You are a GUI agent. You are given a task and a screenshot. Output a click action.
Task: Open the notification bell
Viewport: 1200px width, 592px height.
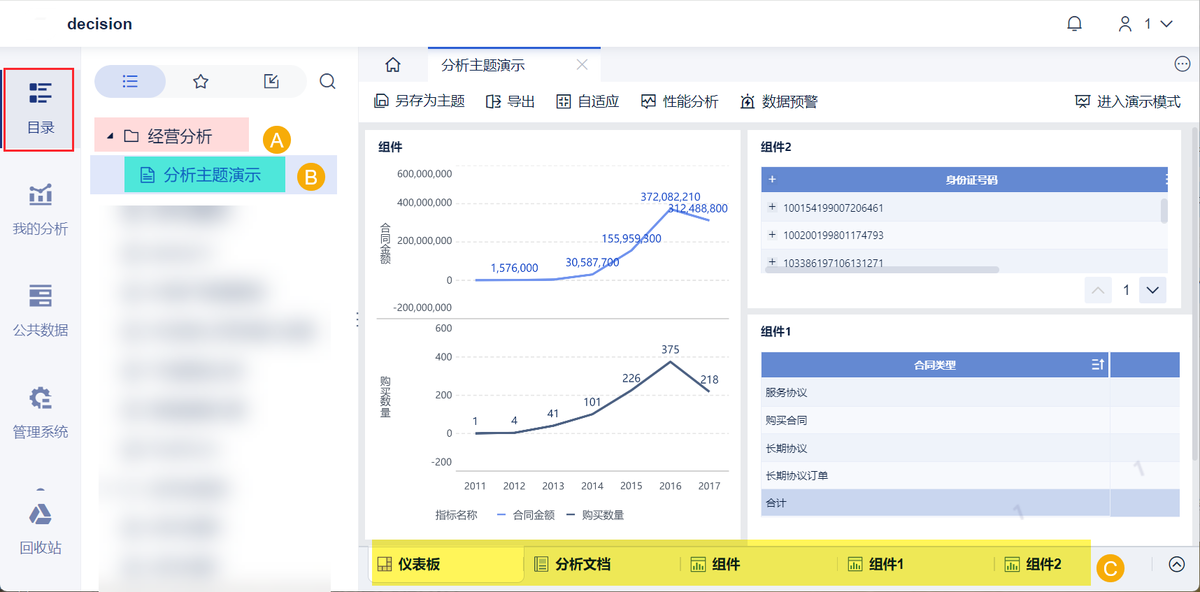coord(1075,23)
